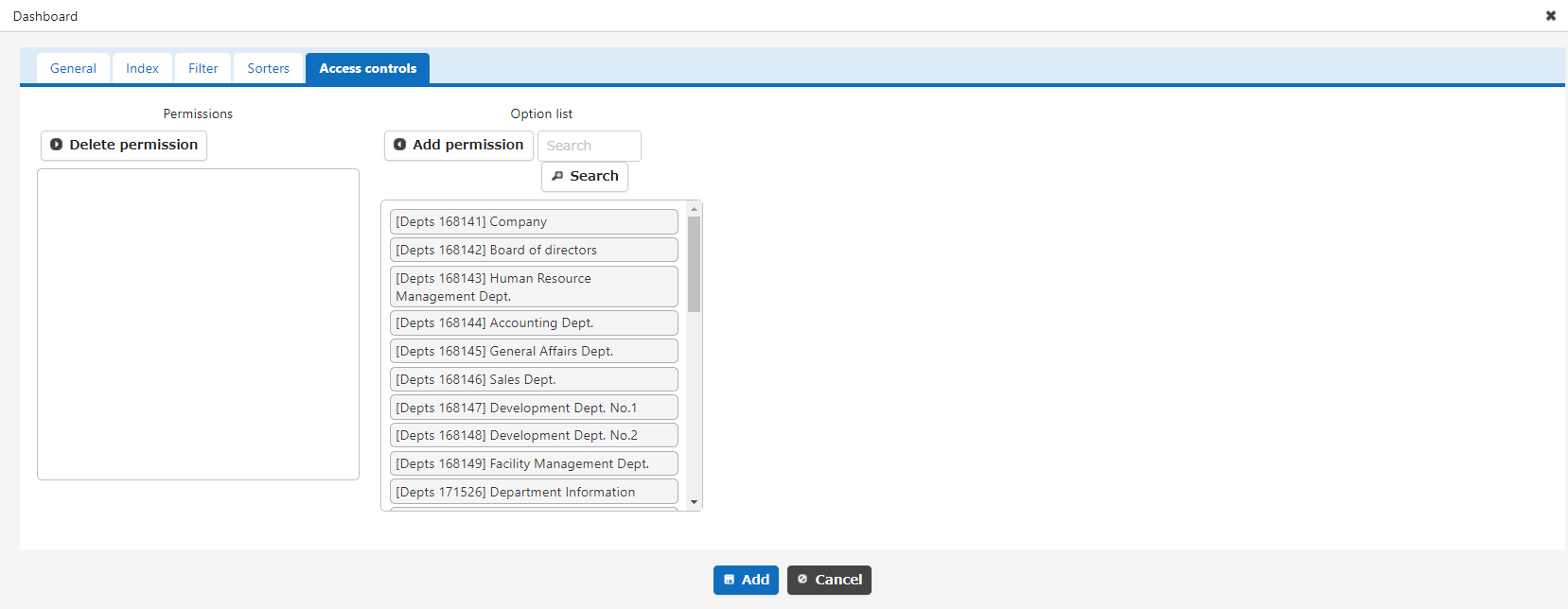Image resolution: width=1568 pixels, height=609 pixels.
Task: Open the General tab
Action: click(x=73, y=68)
